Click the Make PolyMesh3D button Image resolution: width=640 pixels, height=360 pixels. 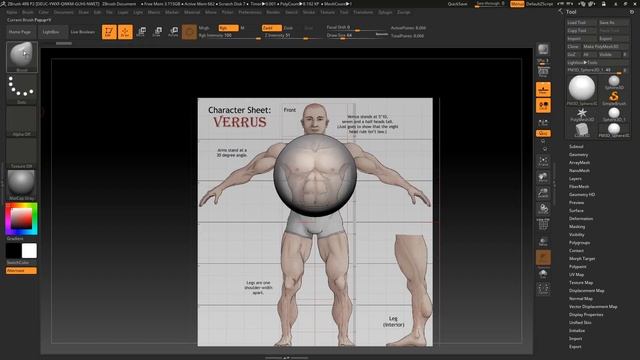[605, 47]
